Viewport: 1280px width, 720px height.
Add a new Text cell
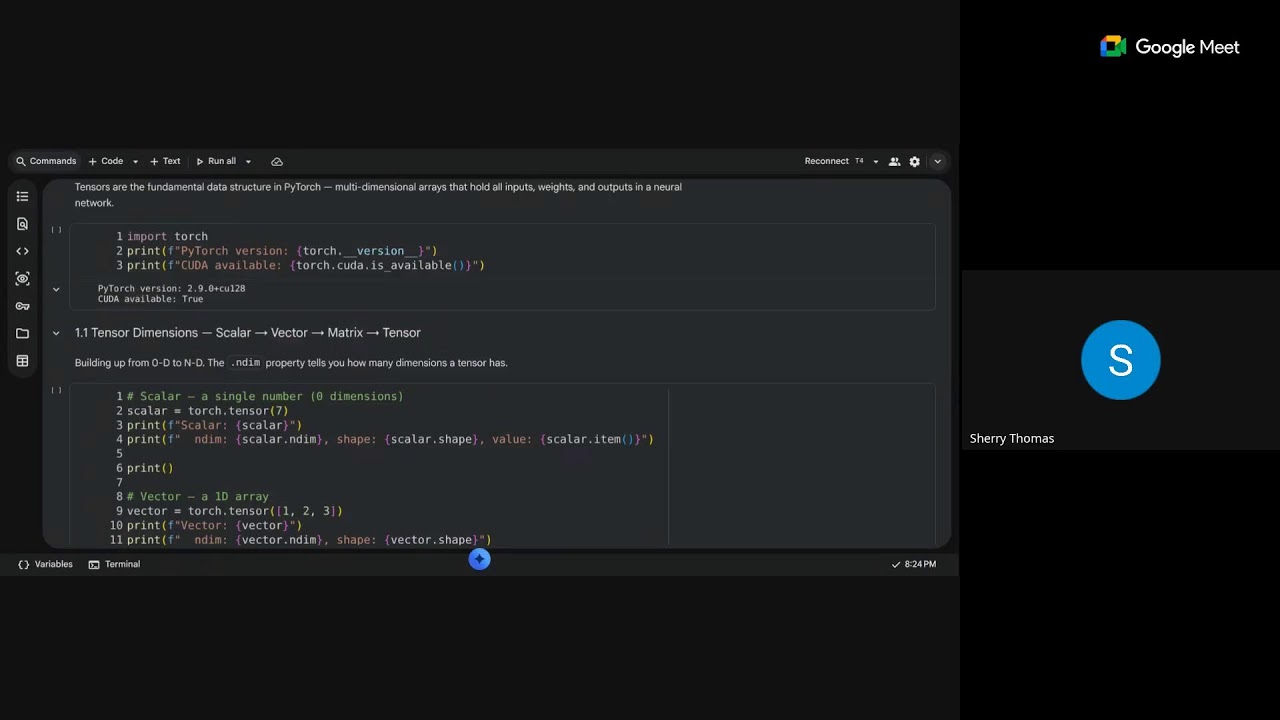[165, 161]
